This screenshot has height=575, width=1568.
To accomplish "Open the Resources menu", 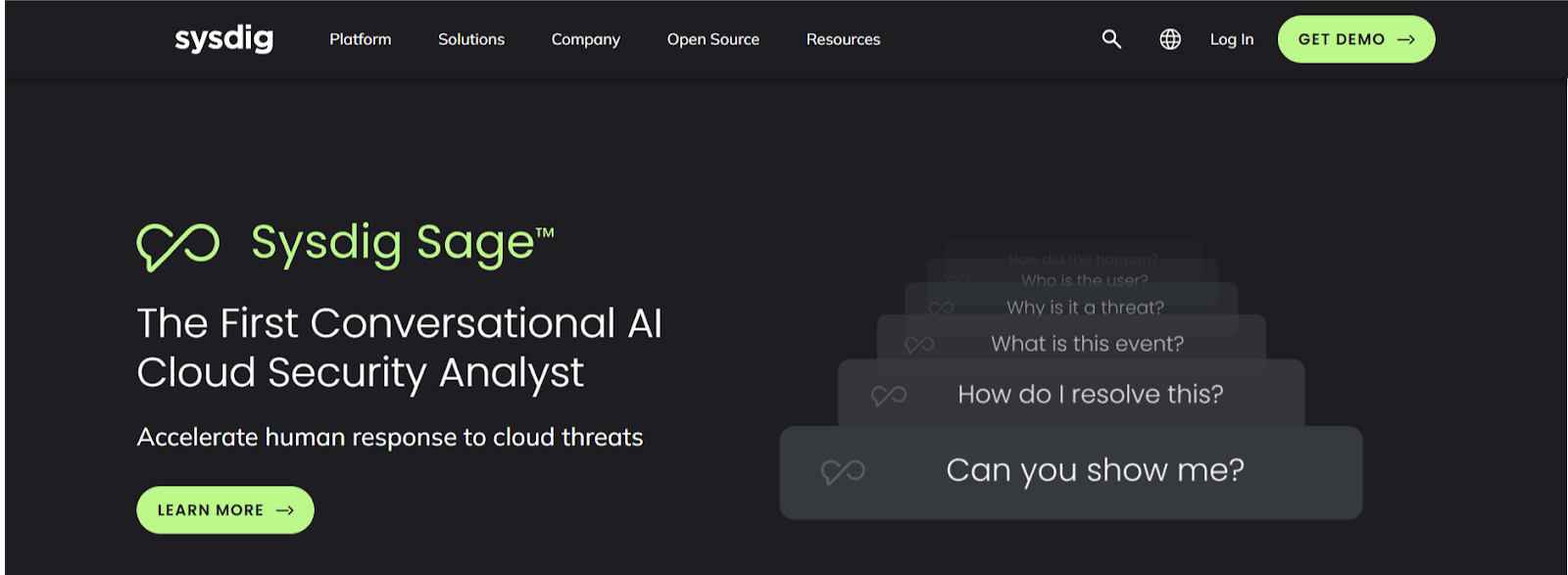I will (x=844, y=39).
